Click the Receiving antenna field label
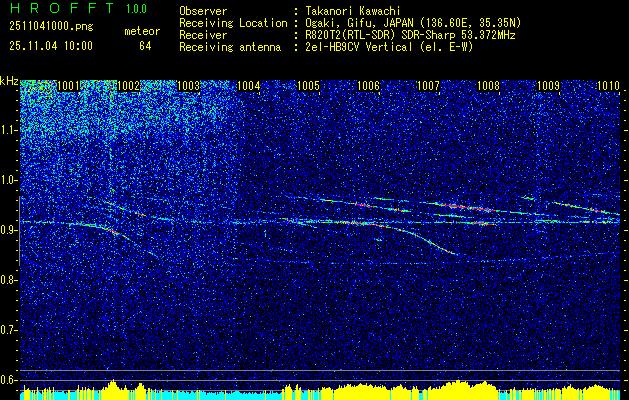629x400 pixels. [x=230, y=47]
